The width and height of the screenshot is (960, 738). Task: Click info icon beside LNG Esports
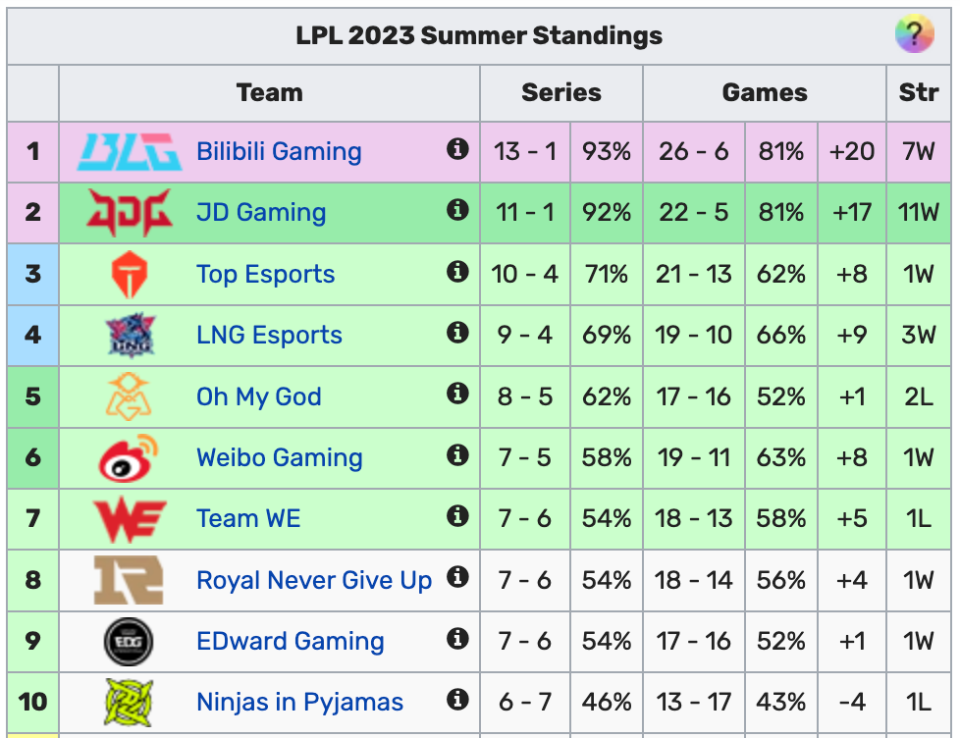(457, 332)
